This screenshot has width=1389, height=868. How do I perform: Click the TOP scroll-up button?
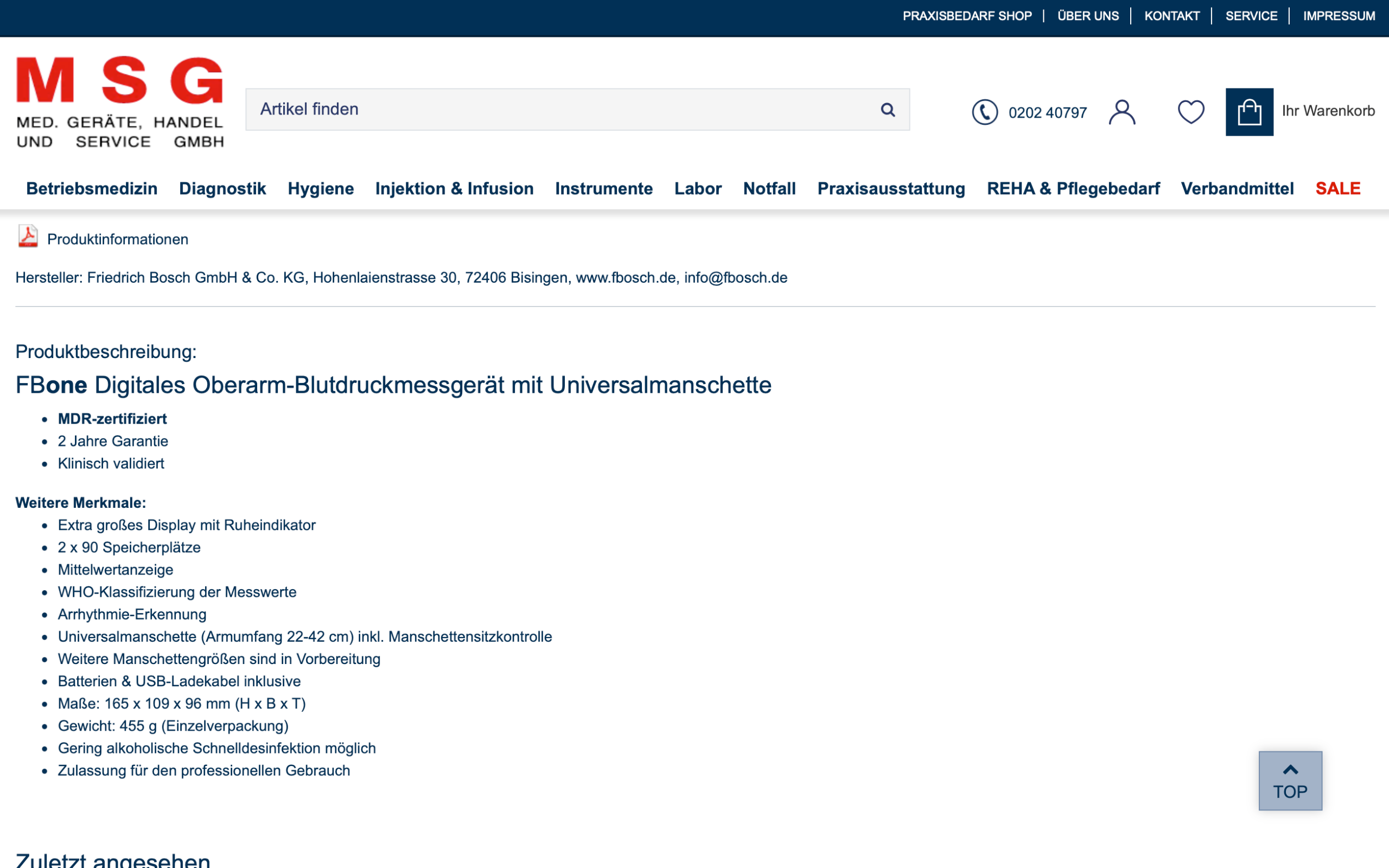click(1290, 781)
